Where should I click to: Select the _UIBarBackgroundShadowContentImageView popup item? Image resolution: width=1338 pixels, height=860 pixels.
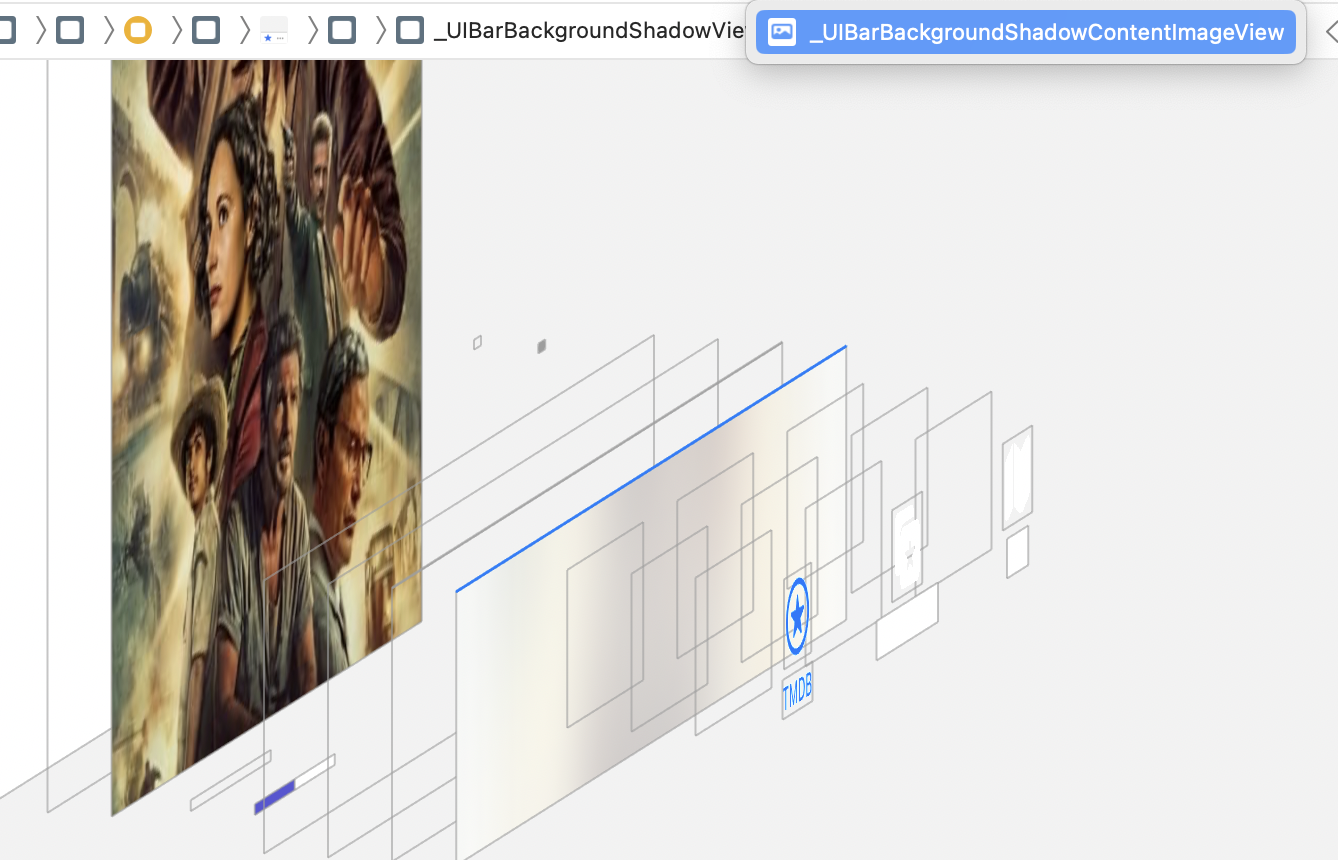(1025, 32)
